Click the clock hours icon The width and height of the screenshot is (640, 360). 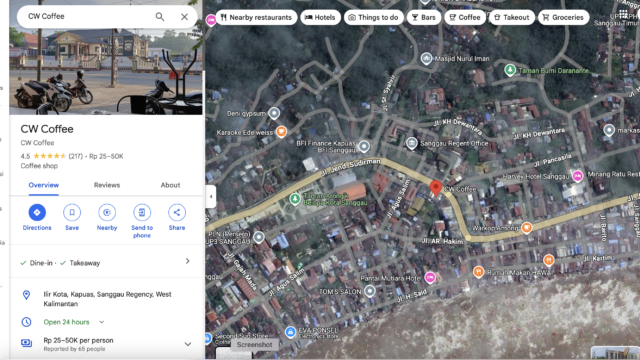coord(27,322)
